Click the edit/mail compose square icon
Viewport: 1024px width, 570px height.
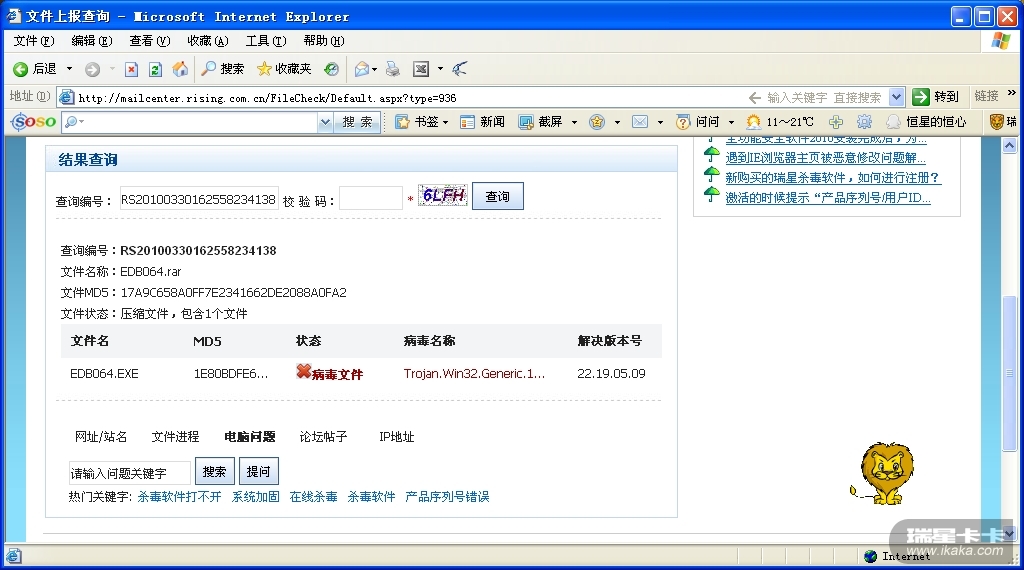pos(421,69)
